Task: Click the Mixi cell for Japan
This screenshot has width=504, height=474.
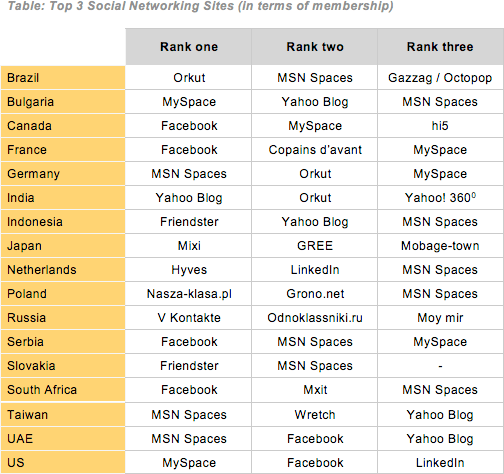Action: point(189,246)
